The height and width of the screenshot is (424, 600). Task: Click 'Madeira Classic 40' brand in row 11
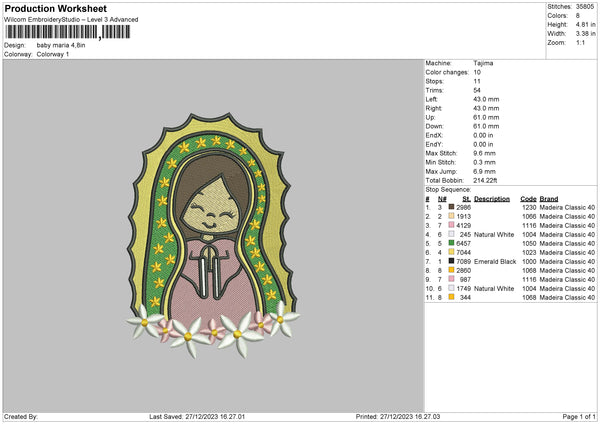pos(567,297)
